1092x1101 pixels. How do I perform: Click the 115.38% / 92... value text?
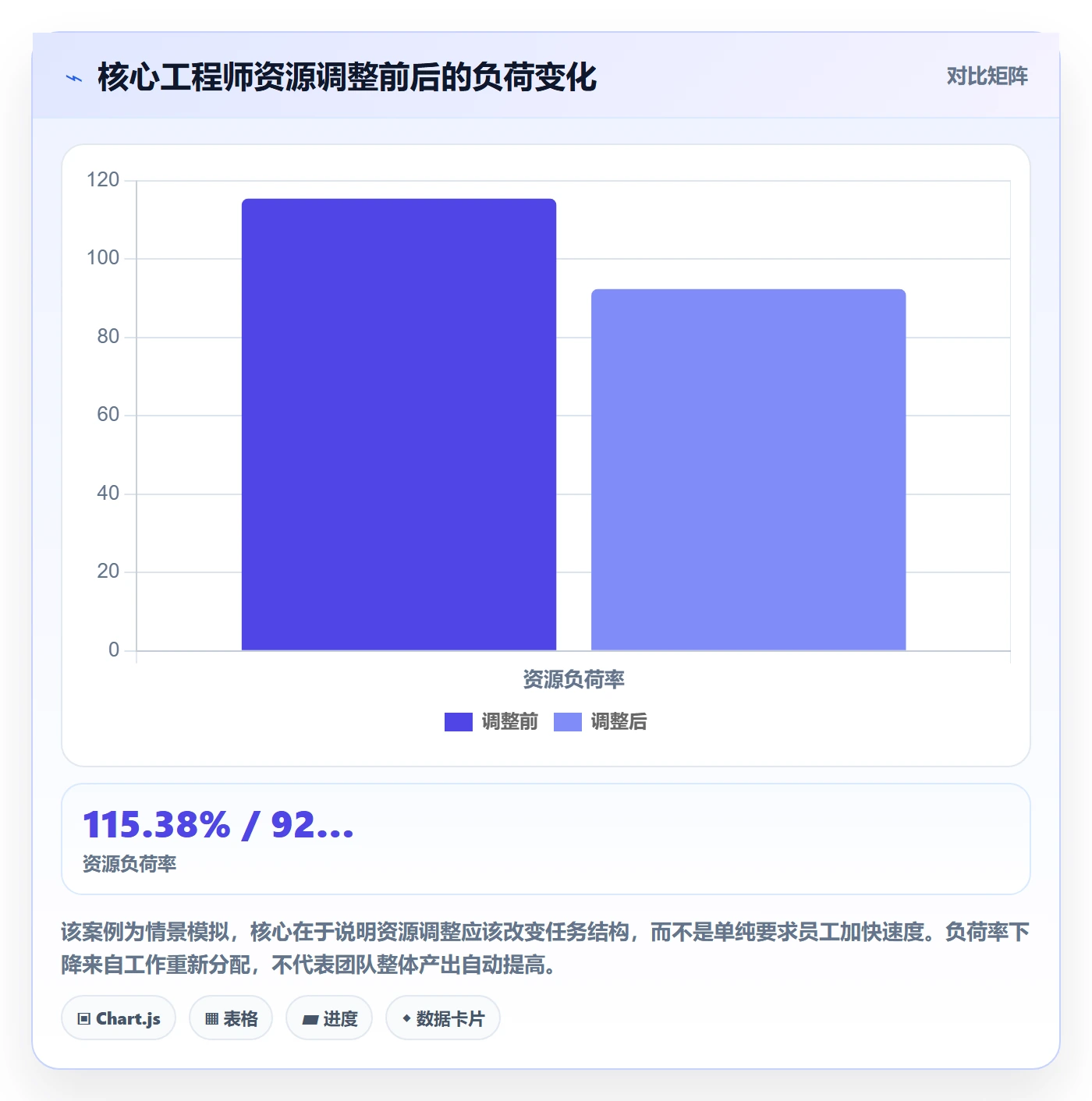point(218,825)
